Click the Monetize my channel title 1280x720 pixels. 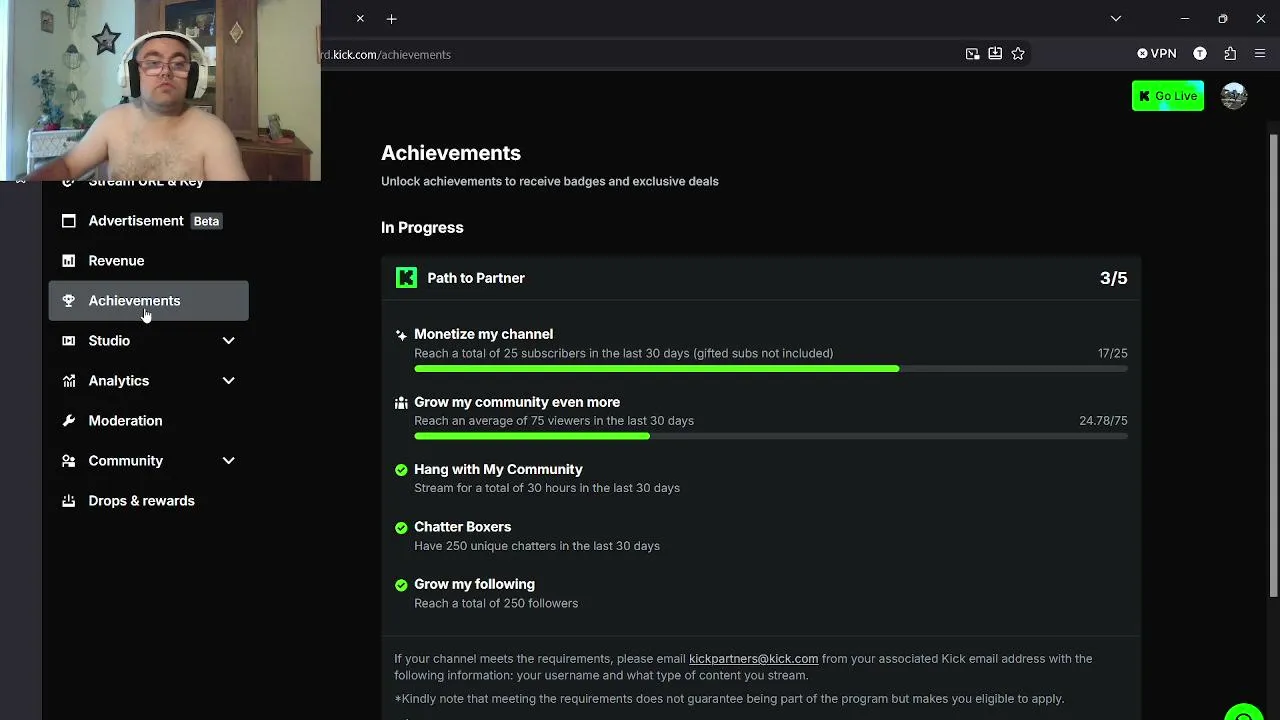[x=483, y=334]
